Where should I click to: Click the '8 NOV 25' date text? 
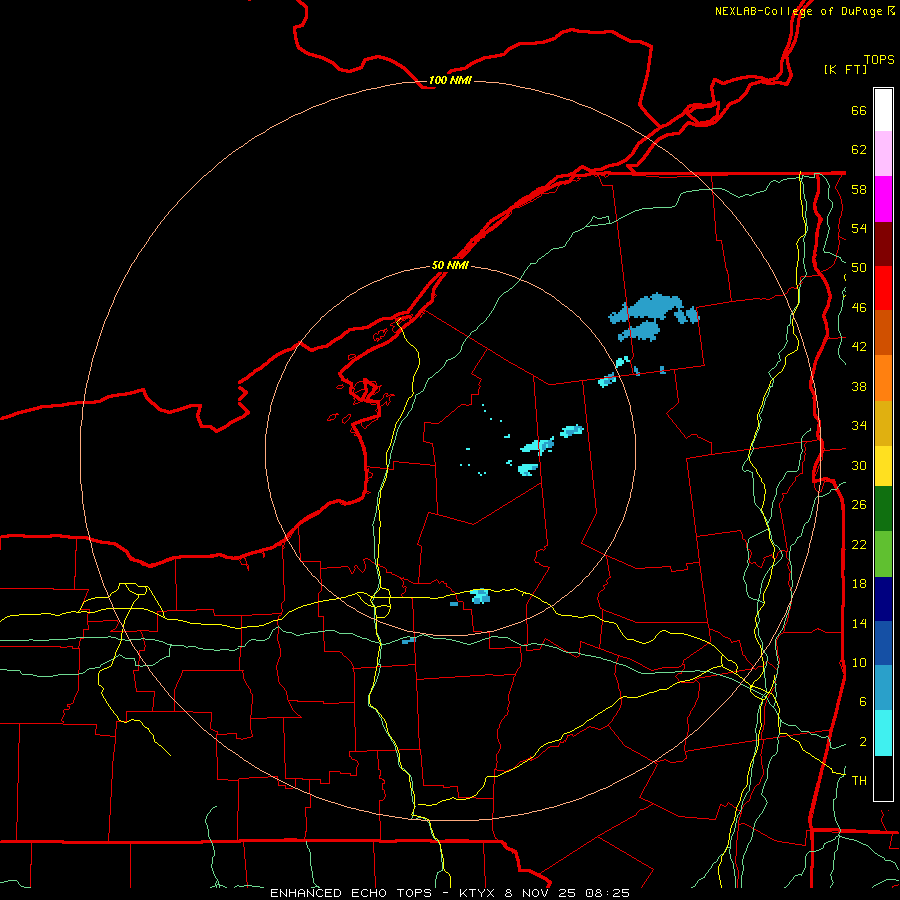(x=540, y=893)
